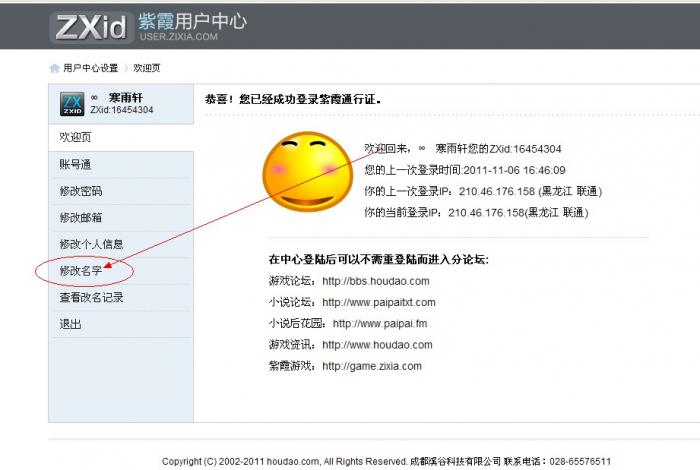Click USER.ZIXIA.COM text in header
This screenshot has height=470, width=700.
click(179, 37)
